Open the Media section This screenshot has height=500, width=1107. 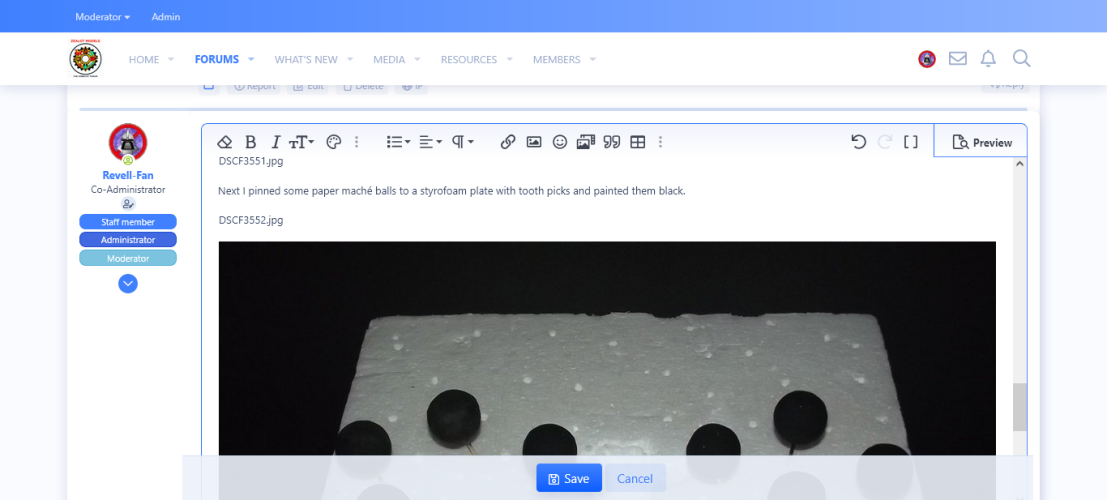tap(389, 59)
